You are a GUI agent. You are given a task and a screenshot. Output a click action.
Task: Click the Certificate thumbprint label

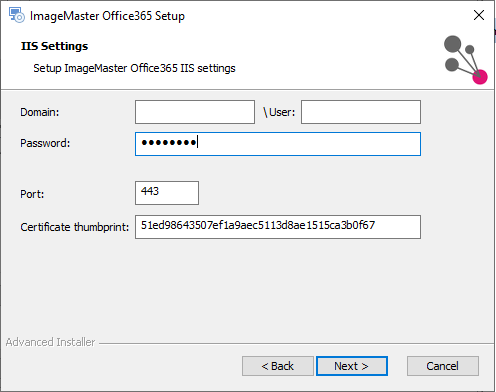pyautogui.click(x=75, y=227)
